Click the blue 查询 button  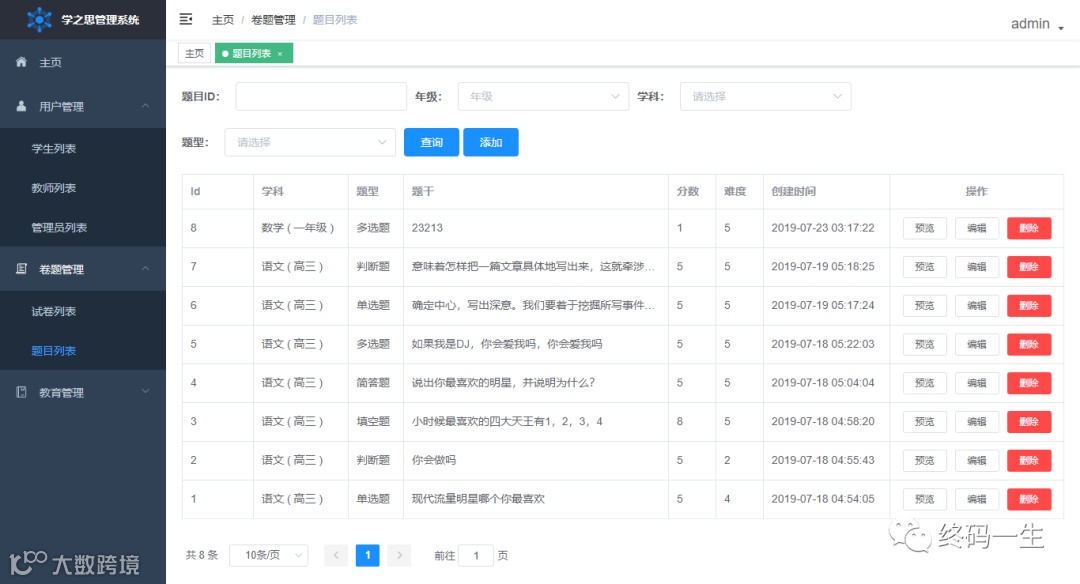click(x=431, y=142)
